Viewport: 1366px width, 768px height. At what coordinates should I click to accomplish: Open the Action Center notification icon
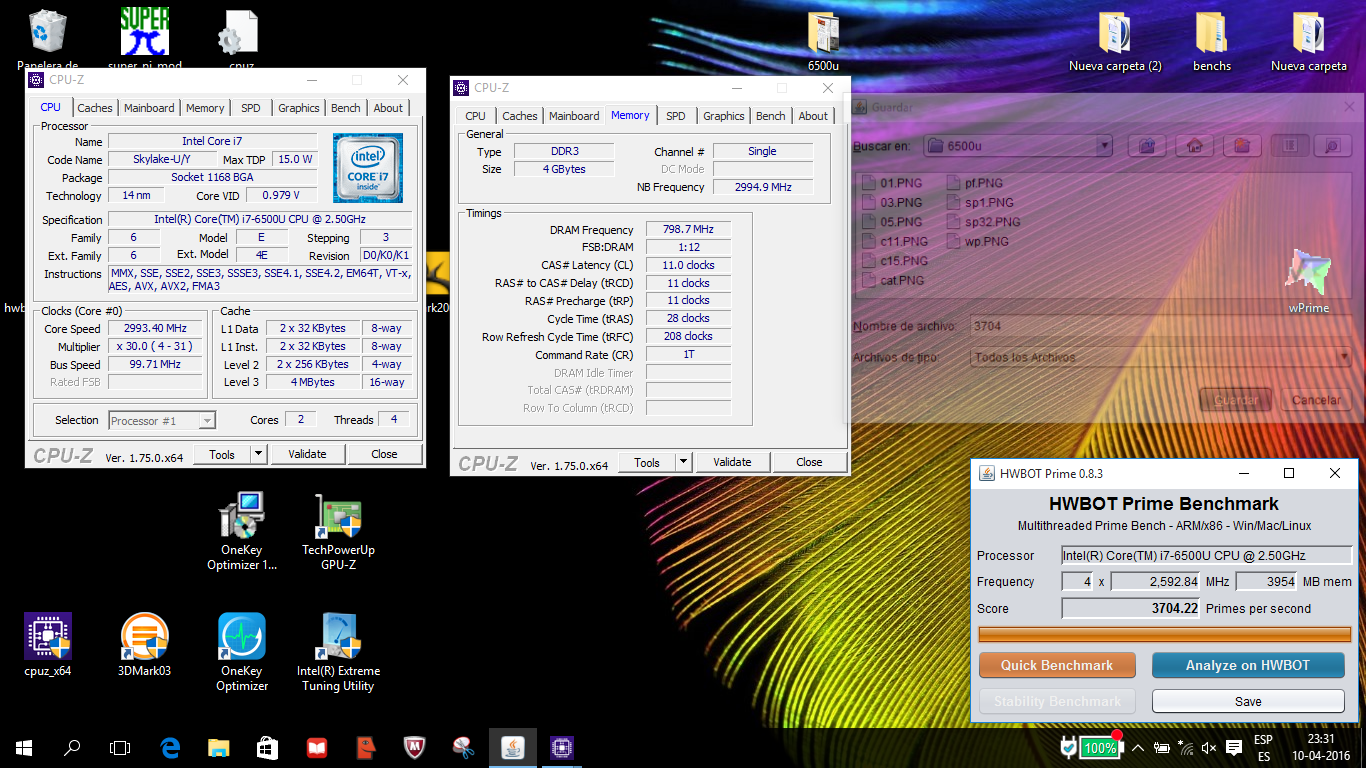point(1235,748)
